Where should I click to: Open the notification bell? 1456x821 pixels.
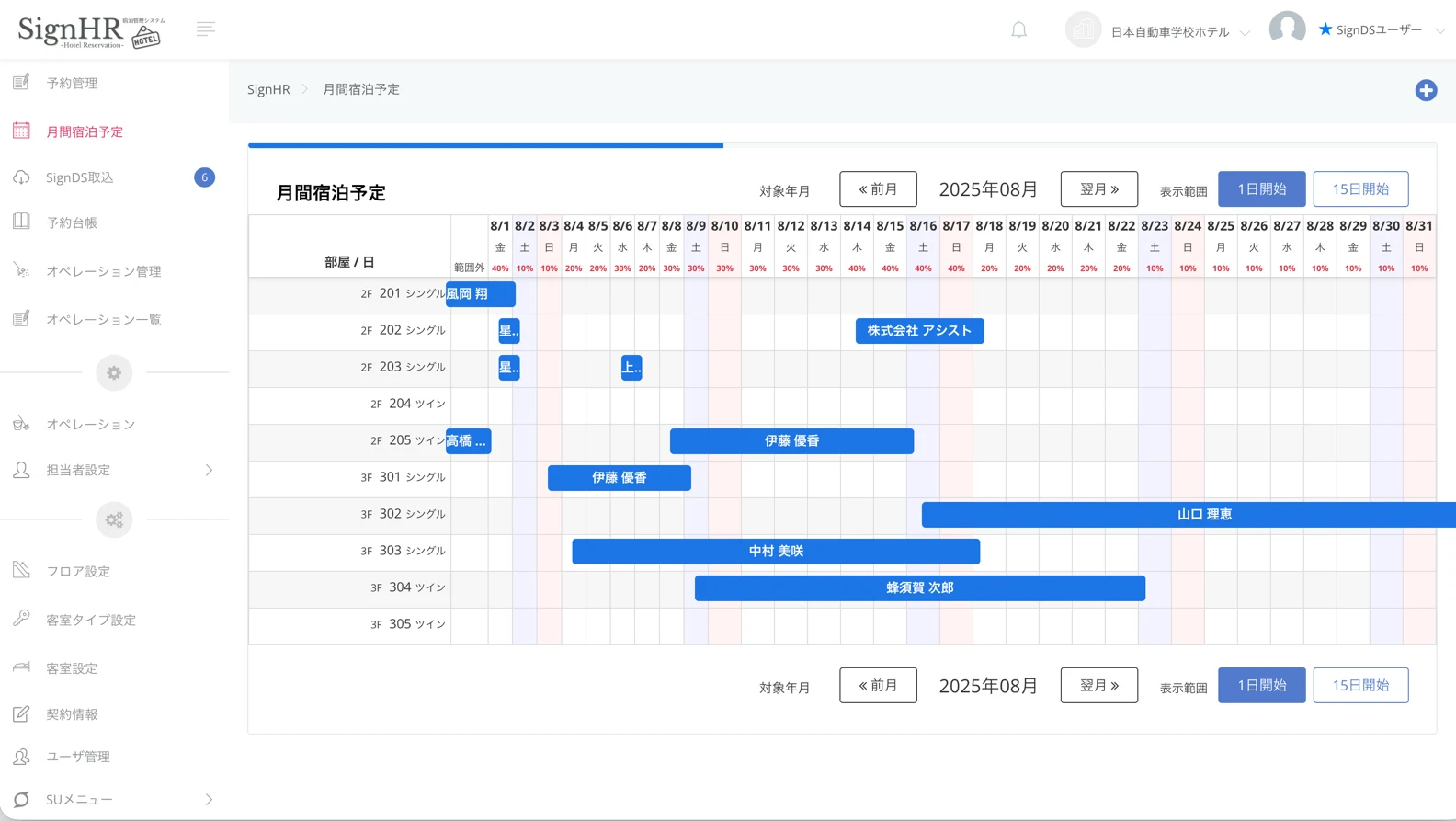pos(1018,29)
